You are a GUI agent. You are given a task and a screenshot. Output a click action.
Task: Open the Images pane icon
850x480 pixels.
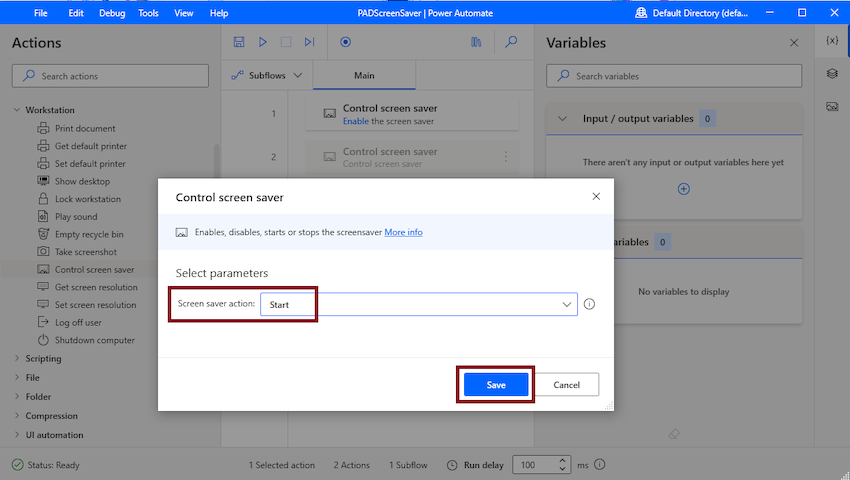[832, 106]
